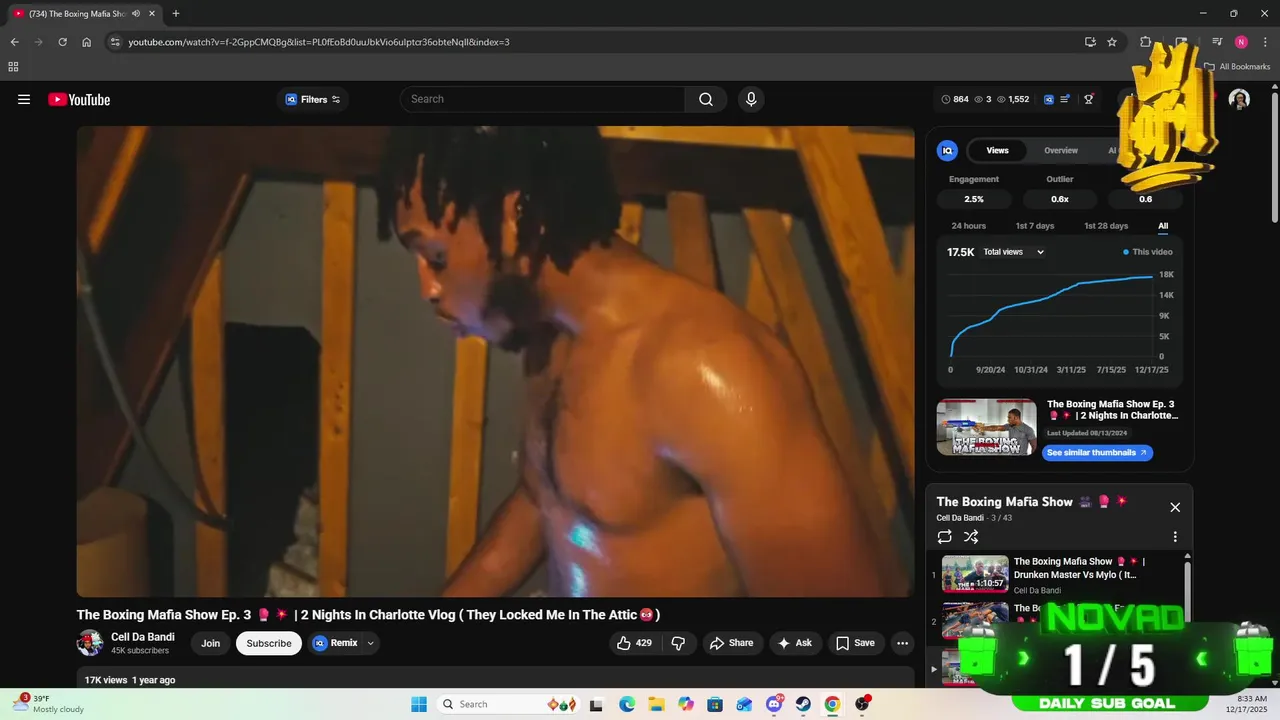Expand the description at 17K views
Screen dimensions: 1280x720
495,680
